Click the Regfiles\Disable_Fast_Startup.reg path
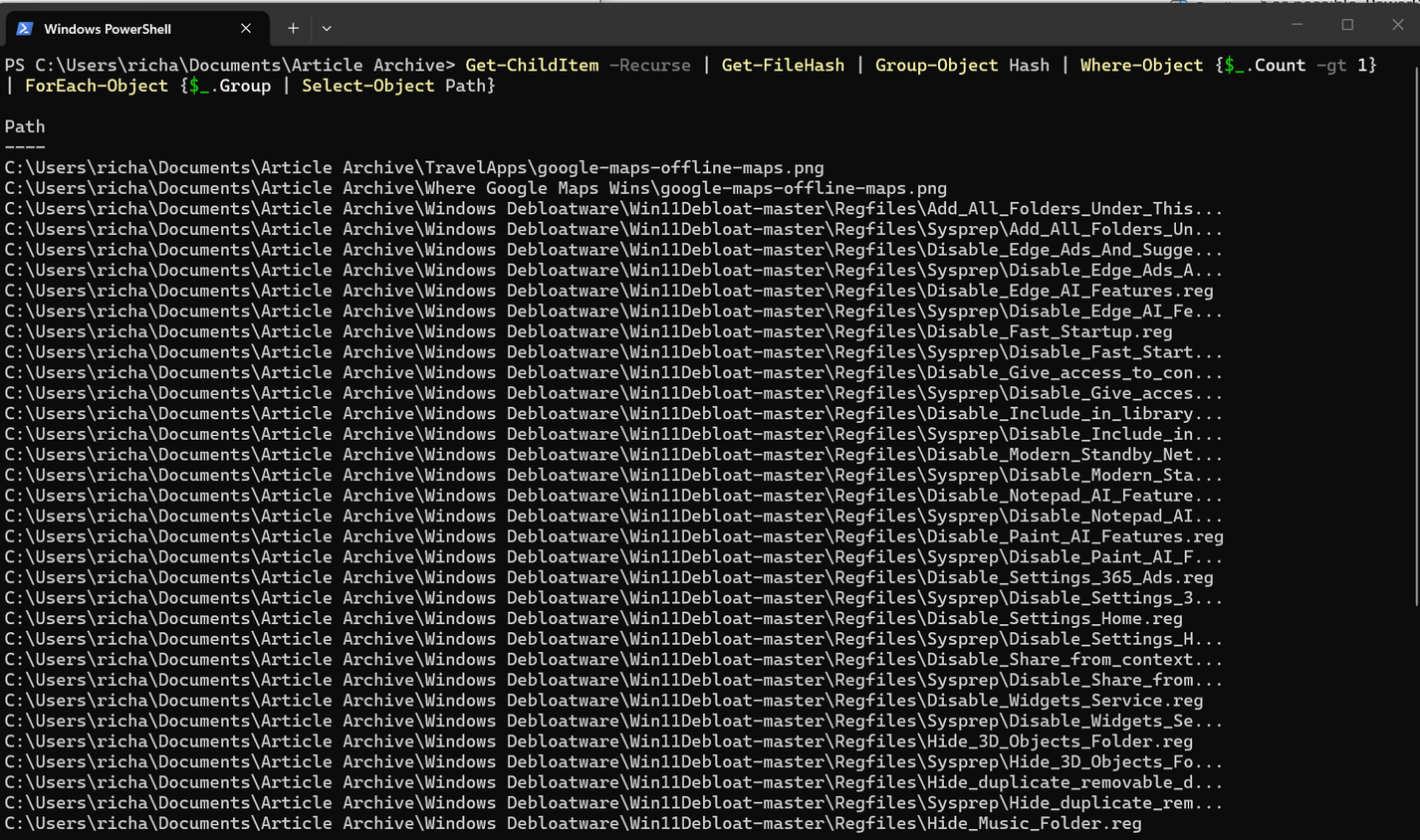 click(589, 331)
